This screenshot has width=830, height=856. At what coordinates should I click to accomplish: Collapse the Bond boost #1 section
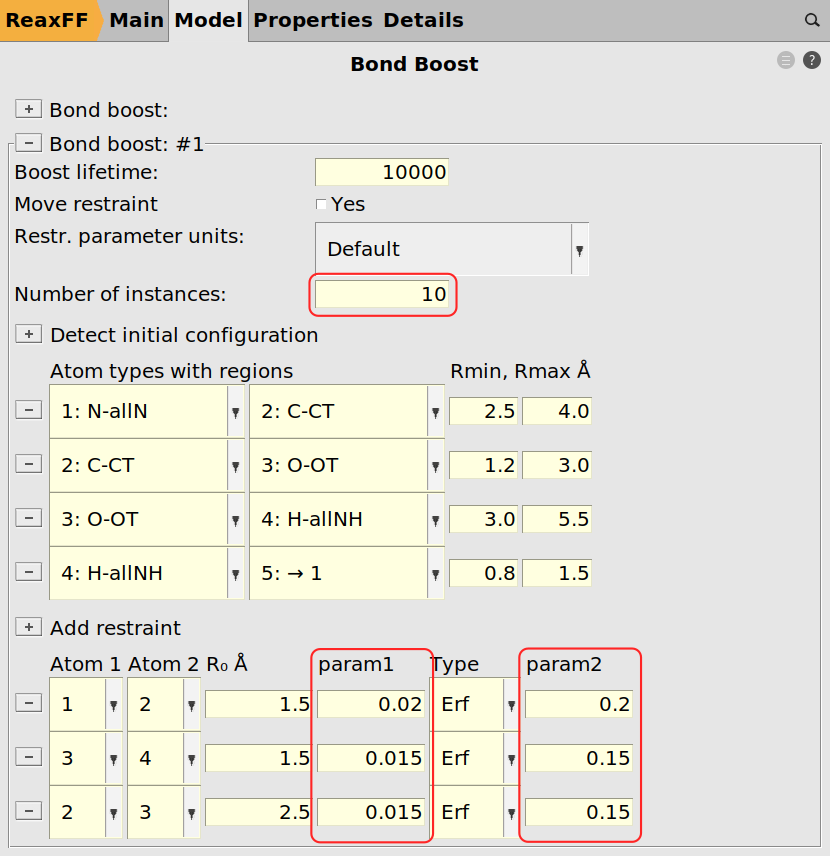coord(28,143)
